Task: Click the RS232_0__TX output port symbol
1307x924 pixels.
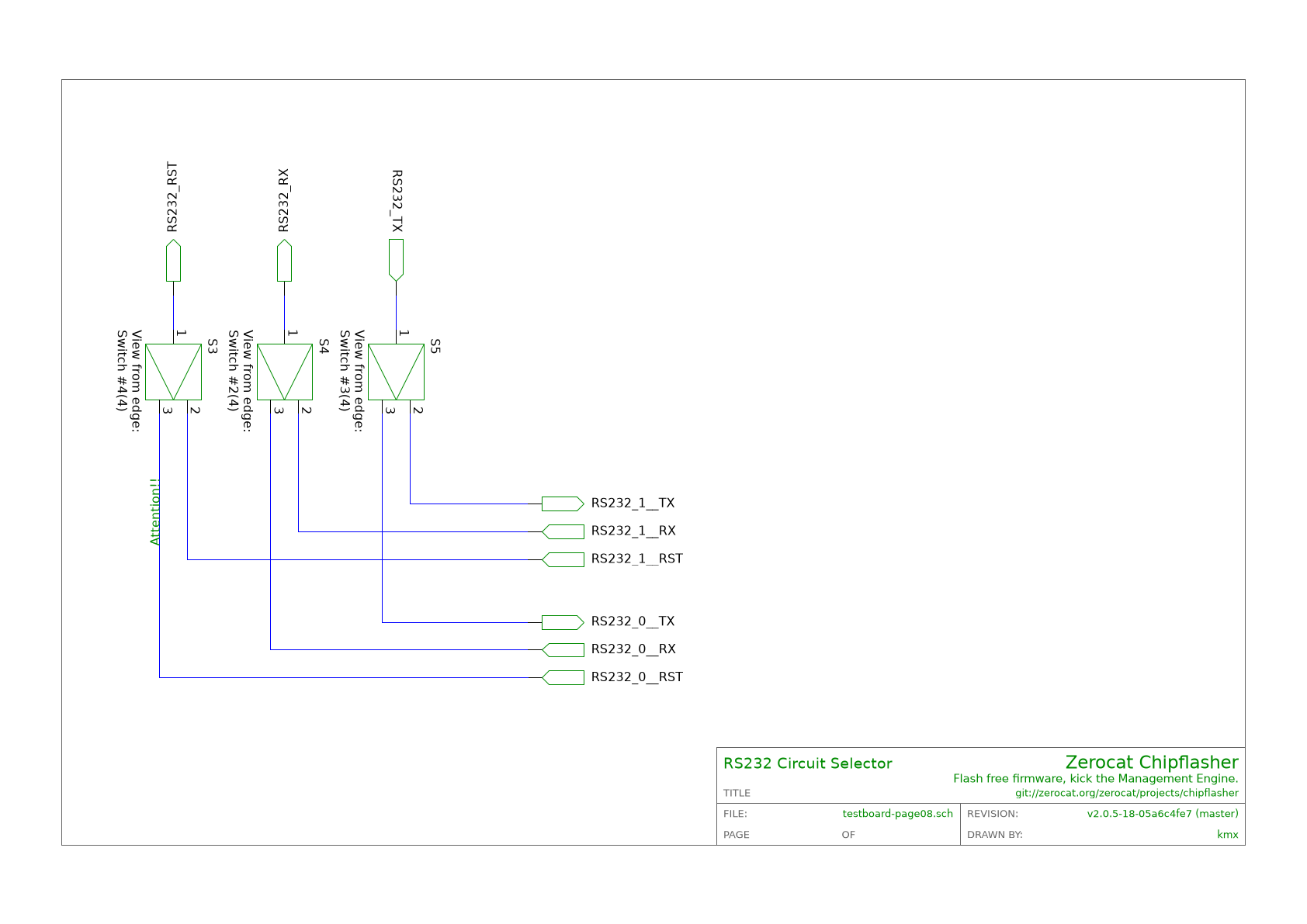Action: click(x=563, y=622)
